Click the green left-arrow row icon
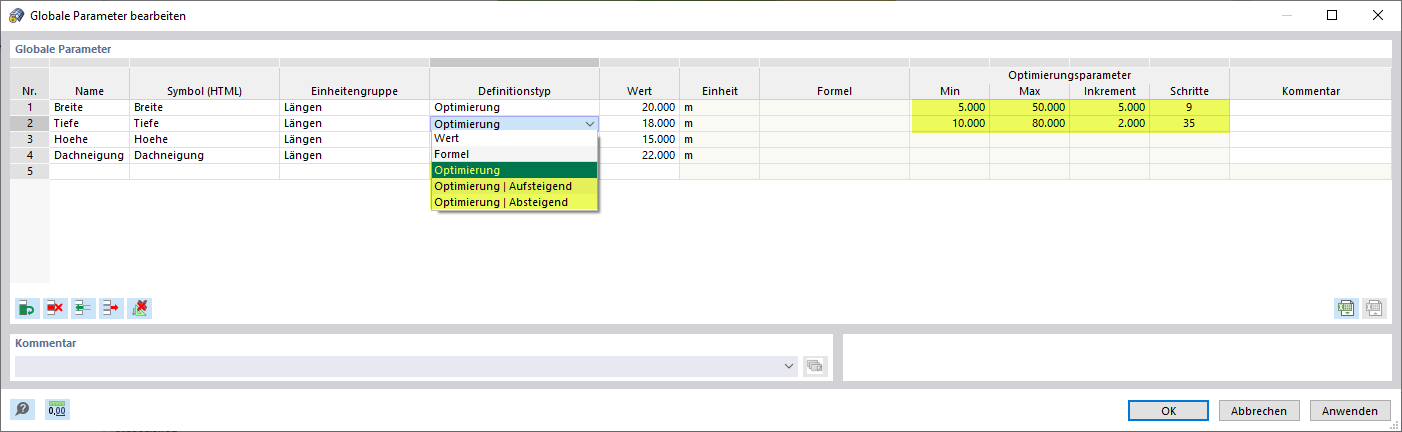Screen dimensions: 1402x432 click(x=83, y=308)
